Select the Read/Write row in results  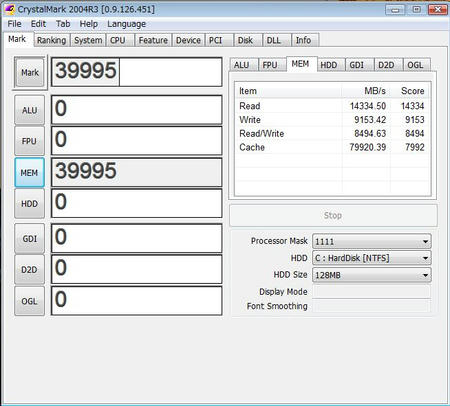[333, 134]
